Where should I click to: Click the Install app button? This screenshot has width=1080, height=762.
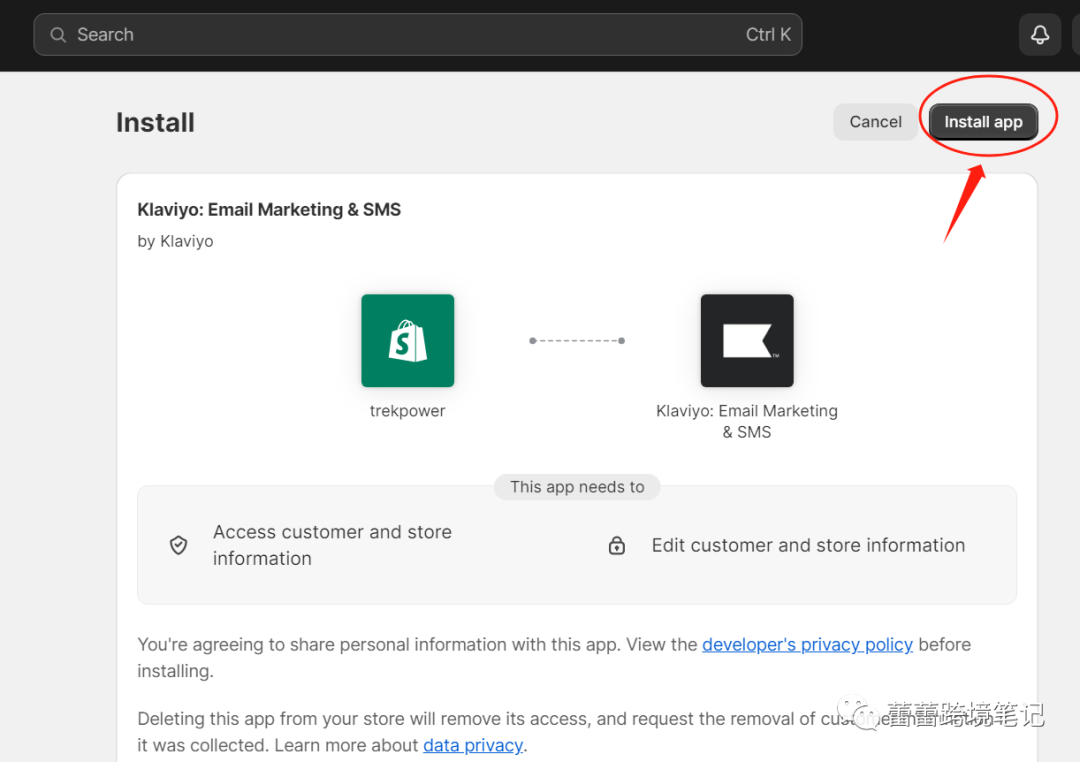click(983, 122)
